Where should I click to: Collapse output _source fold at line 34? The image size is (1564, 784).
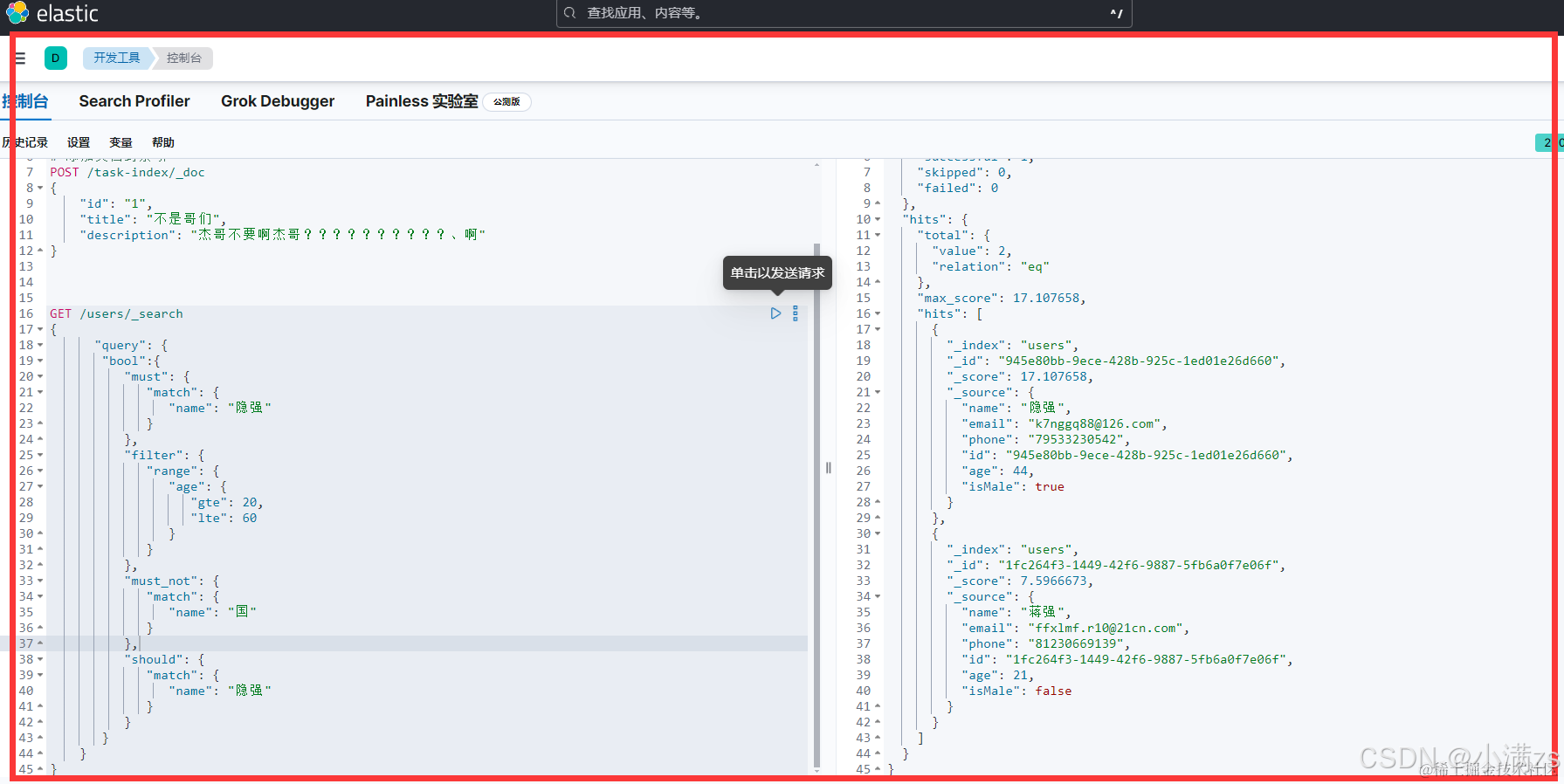click(878, 596)
